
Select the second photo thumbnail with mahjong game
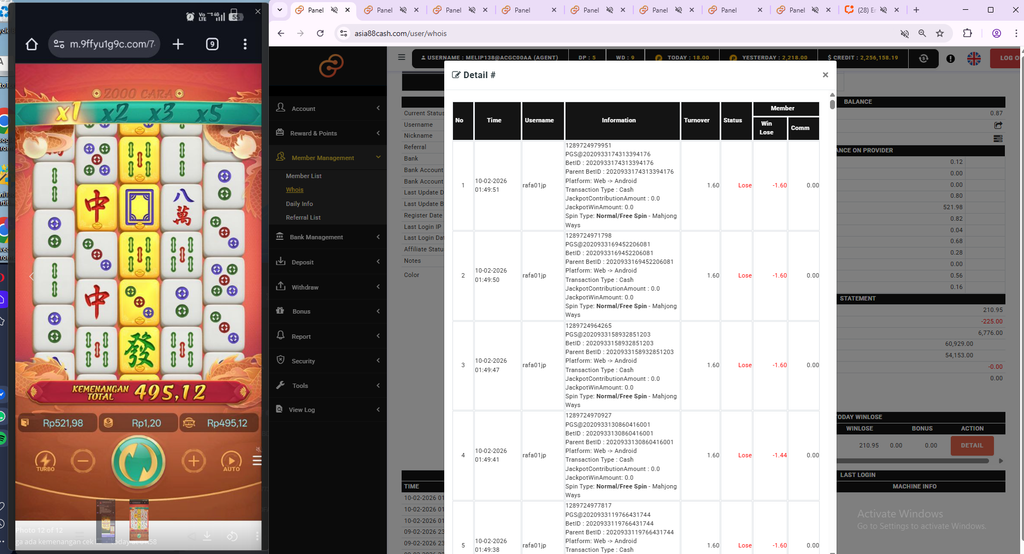[138, 521]
